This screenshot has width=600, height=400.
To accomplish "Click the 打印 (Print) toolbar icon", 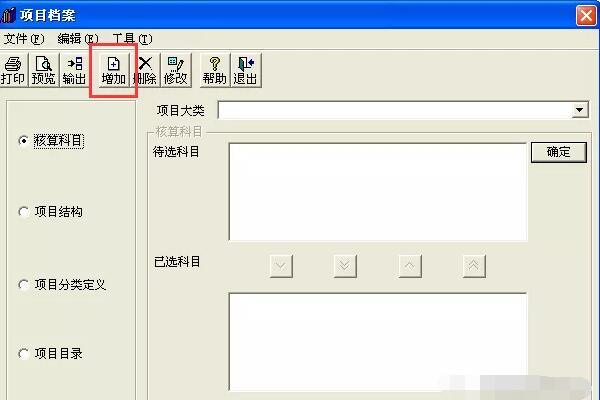I will coord(13,70).
